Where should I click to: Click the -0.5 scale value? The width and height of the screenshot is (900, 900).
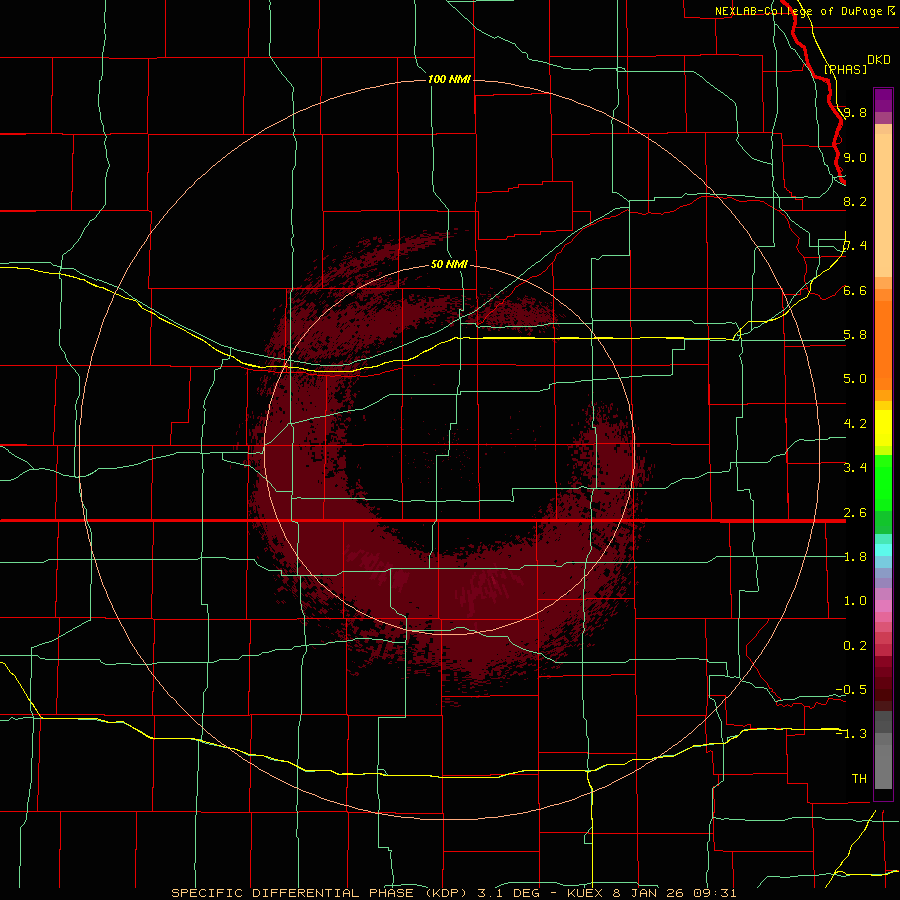pyautogui.click(x=851, y=690)
